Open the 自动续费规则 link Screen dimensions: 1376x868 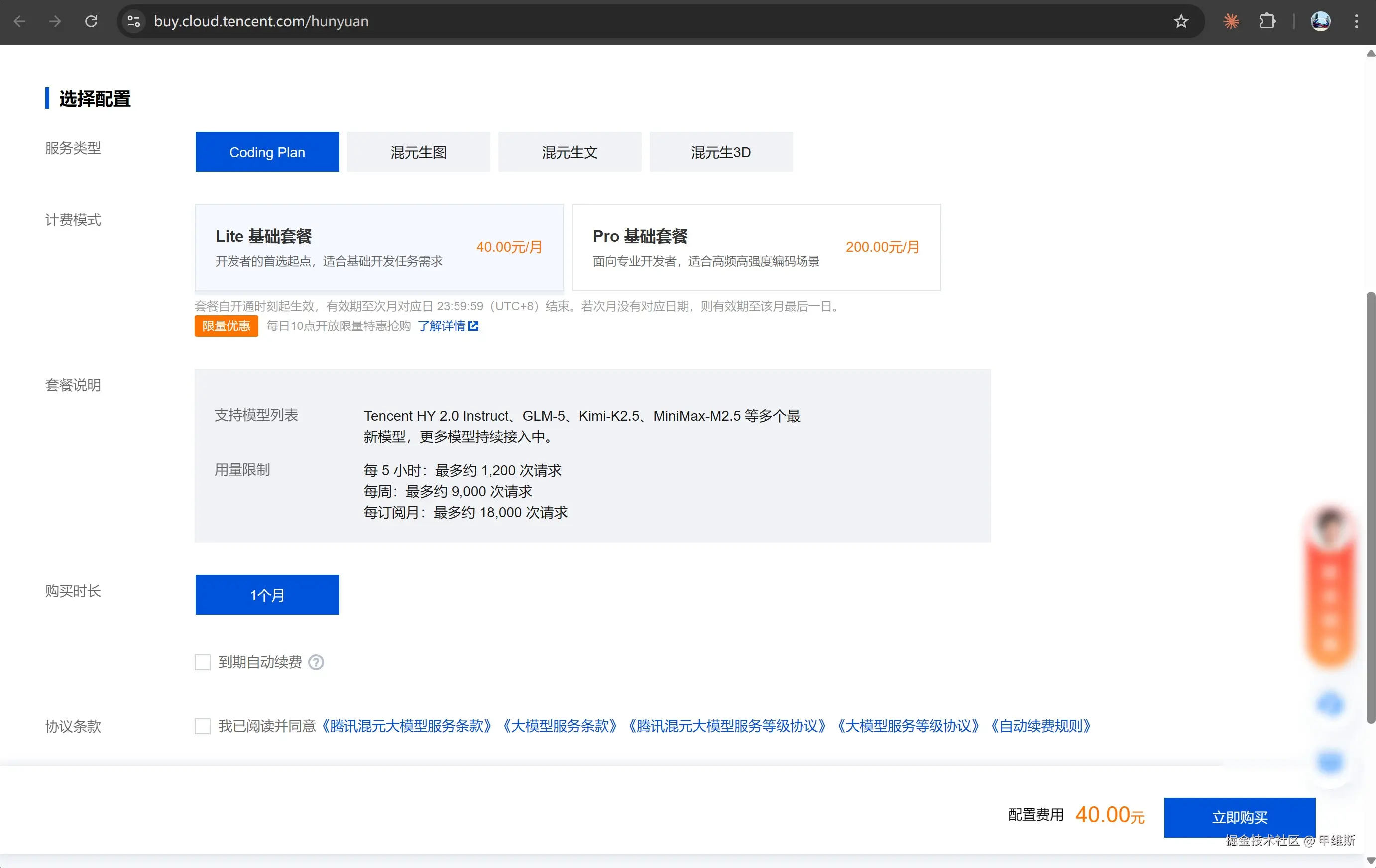pyautogui.click(x=1040, y=726)
